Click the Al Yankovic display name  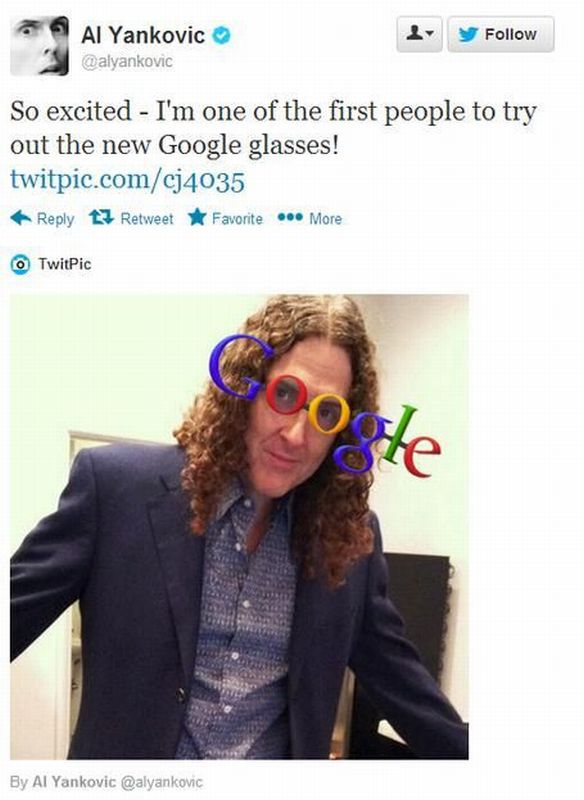pyautogui.click(x=143, y=36)
